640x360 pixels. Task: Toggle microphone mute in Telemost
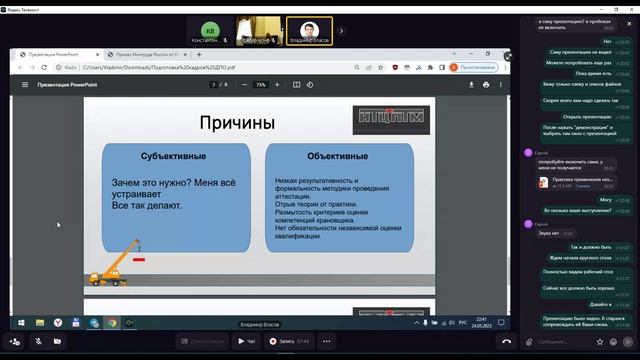[x=38, y=341]
